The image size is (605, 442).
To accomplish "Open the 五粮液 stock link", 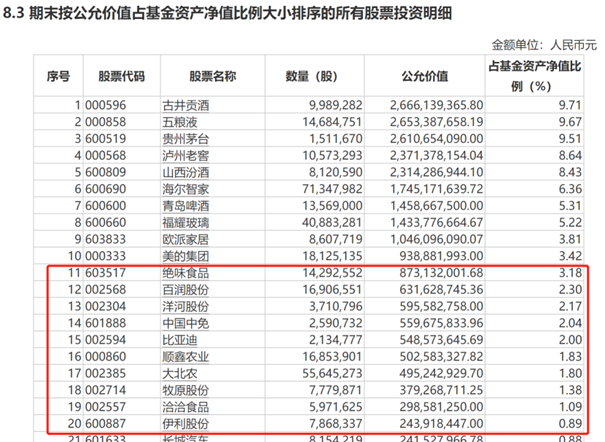I will 180,122.
